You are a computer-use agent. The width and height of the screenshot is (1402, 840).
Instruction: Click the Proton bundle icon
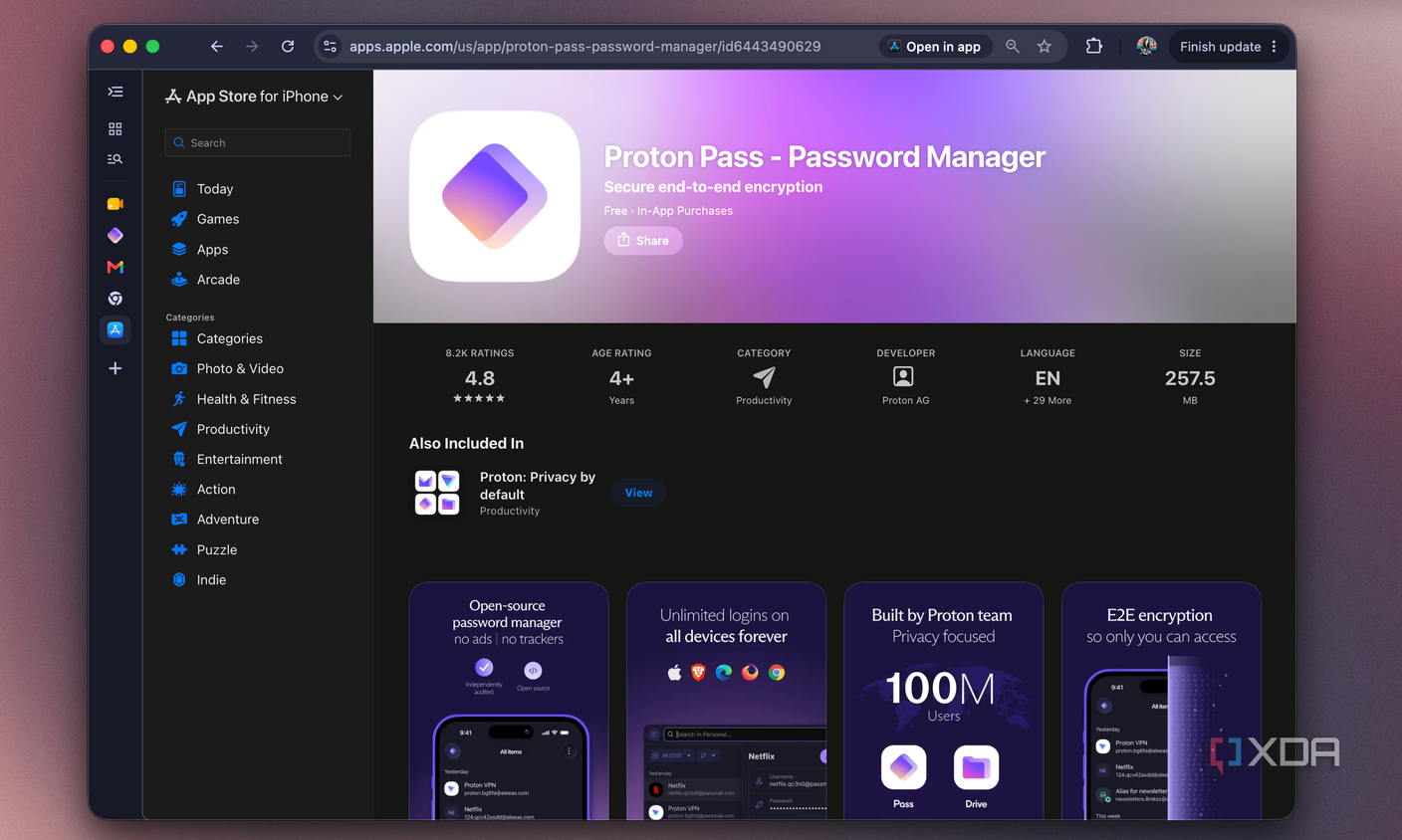437,493
